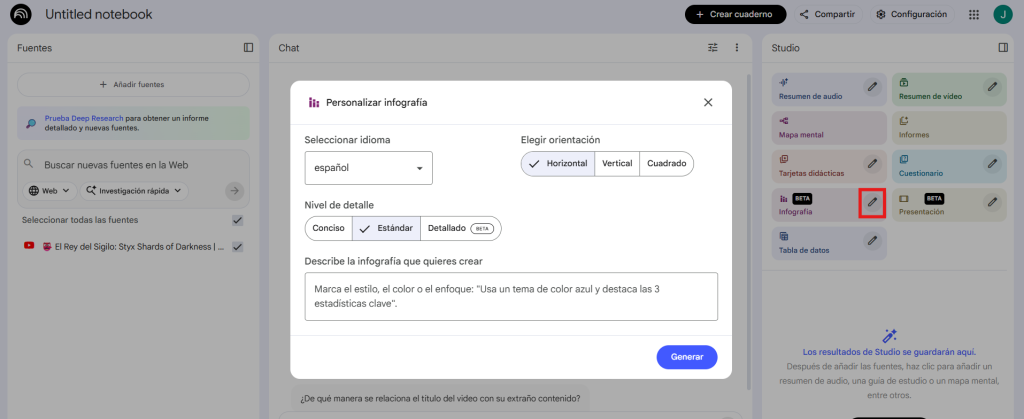The height and width of the screenshot is (419, 1024).
Task: Click the Generar button
Action: [x=687, y=357]
